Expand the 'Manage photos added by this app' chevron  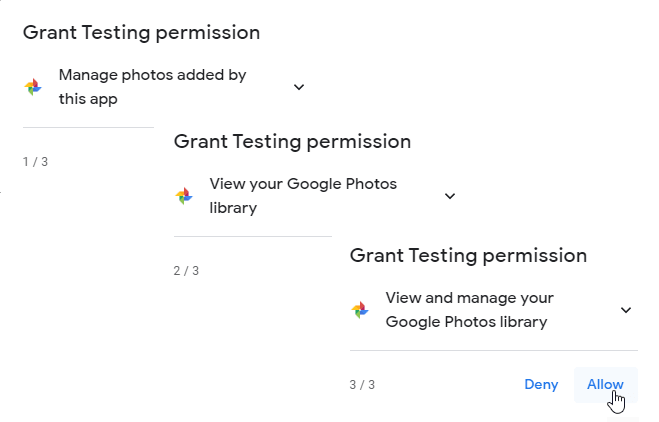(x=299, y=87)
